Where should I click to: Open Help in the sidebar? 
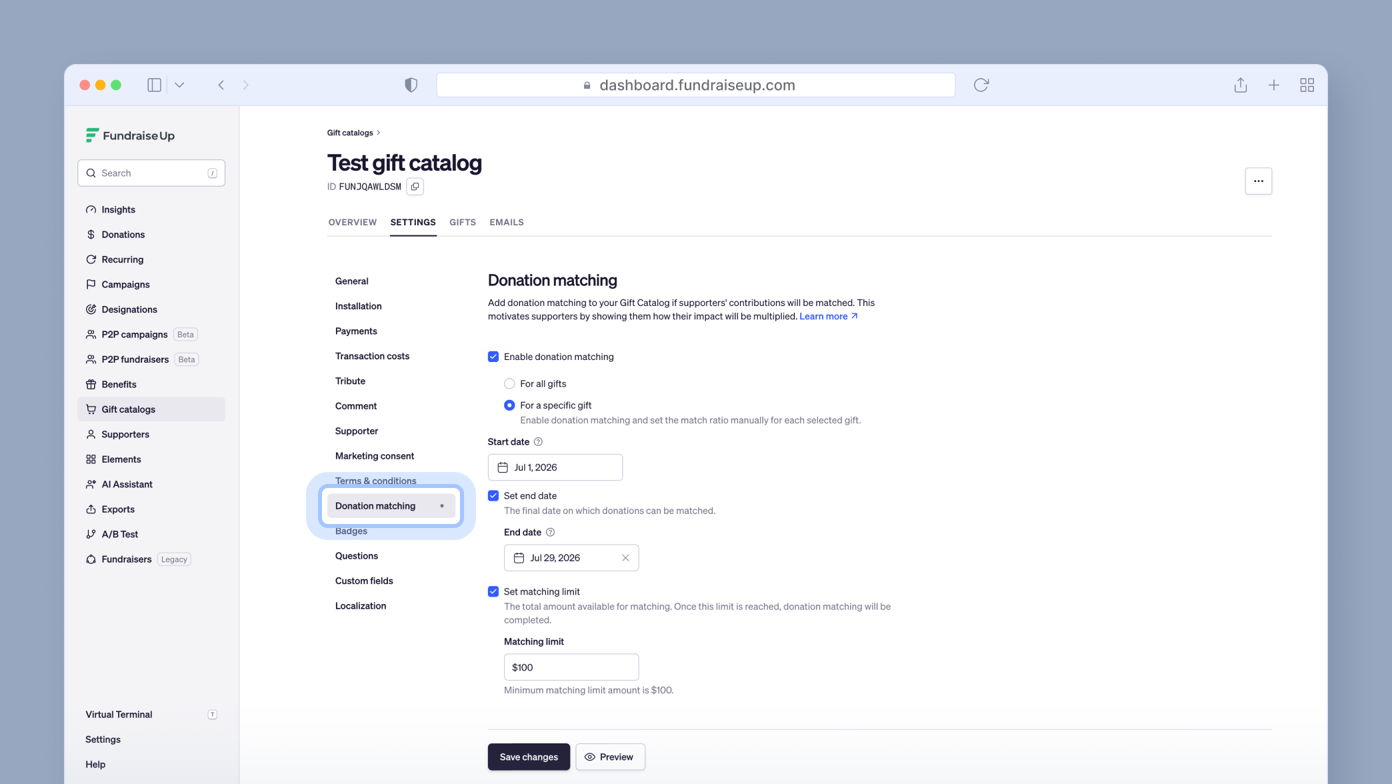[95, 764]
